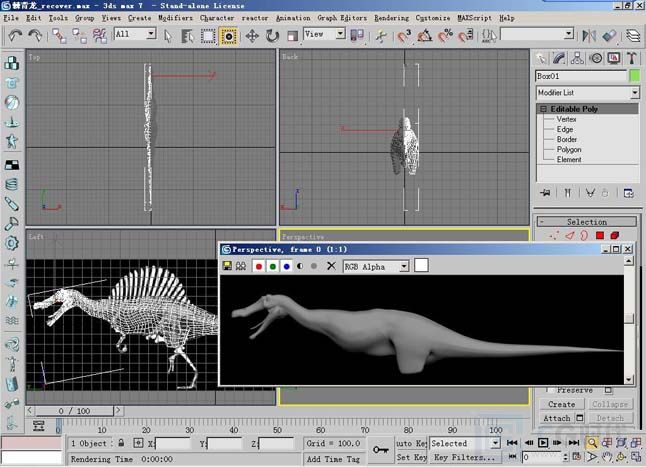Image resolution: width=646 pixels, height=467 pixels.
Task: Click the Pin Stack icon
Action: tap(545, 193)
